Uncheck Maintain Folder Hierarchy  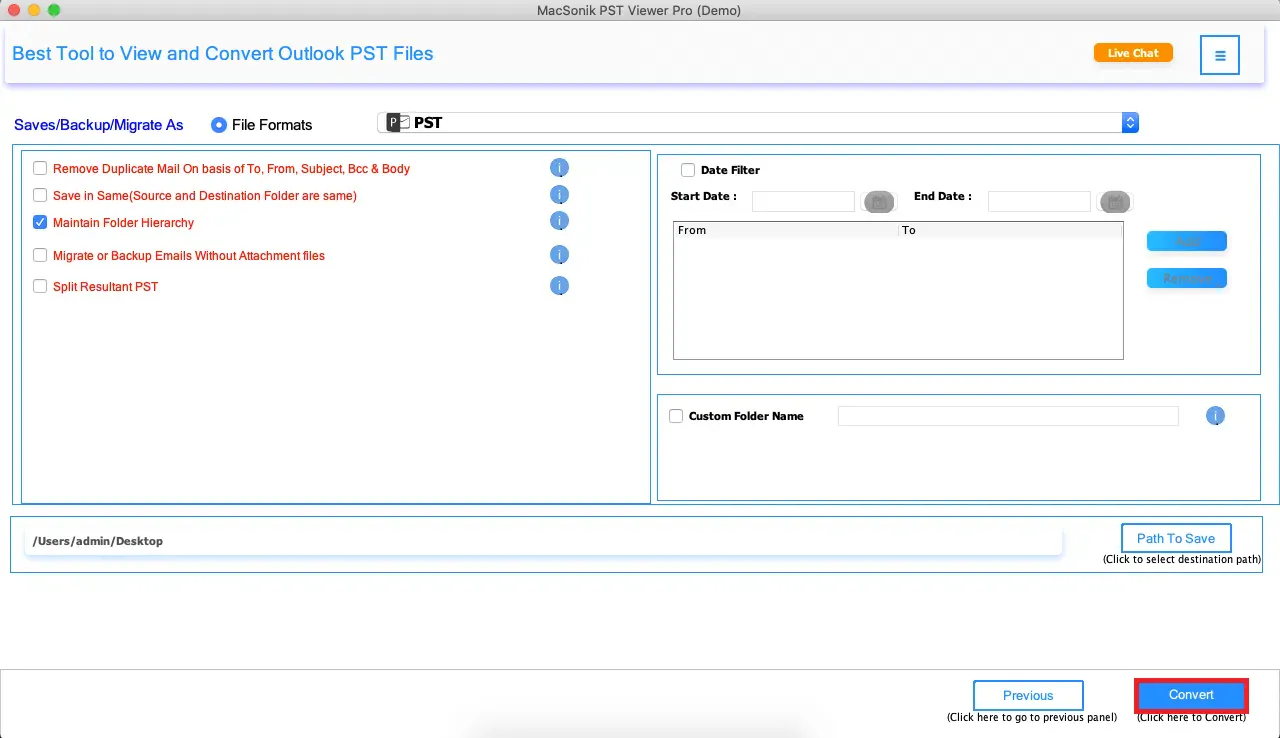tap(40, 222)
